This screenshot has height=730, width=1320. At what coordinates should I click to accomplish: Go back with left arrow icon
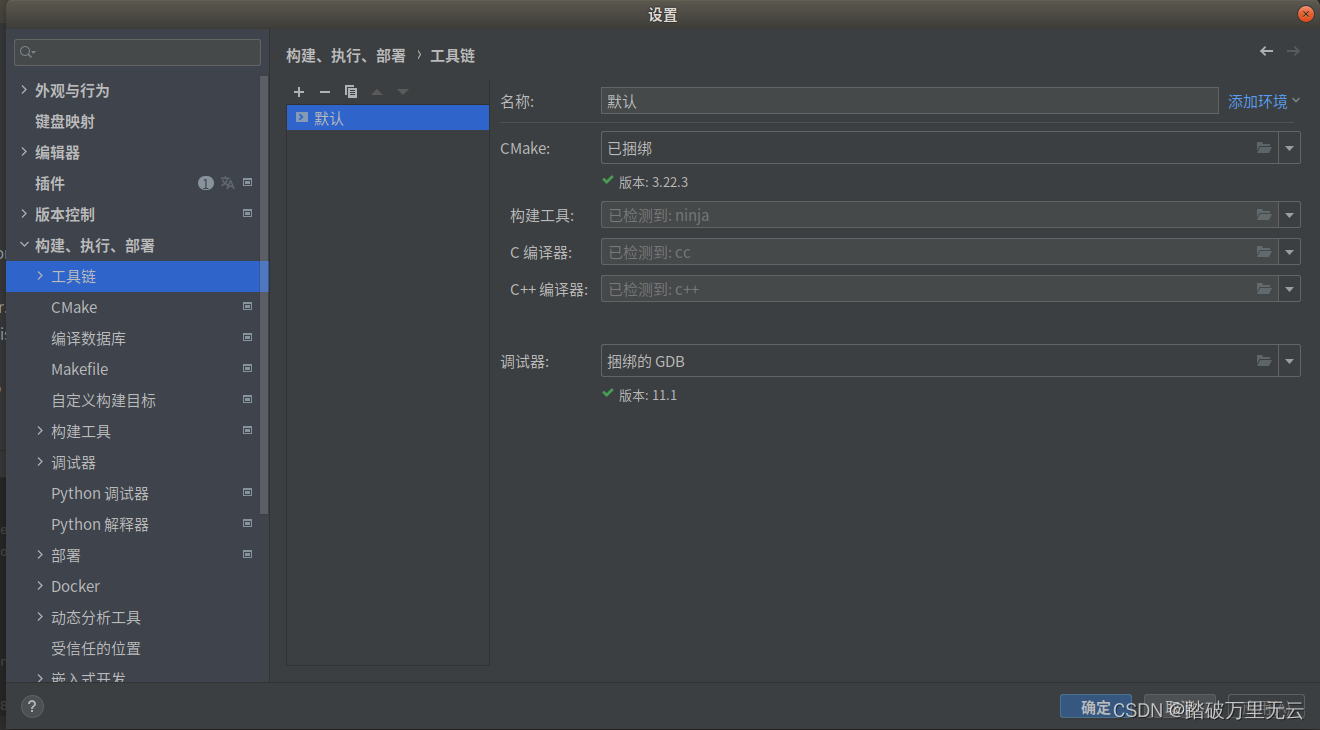pos(1267,51)
